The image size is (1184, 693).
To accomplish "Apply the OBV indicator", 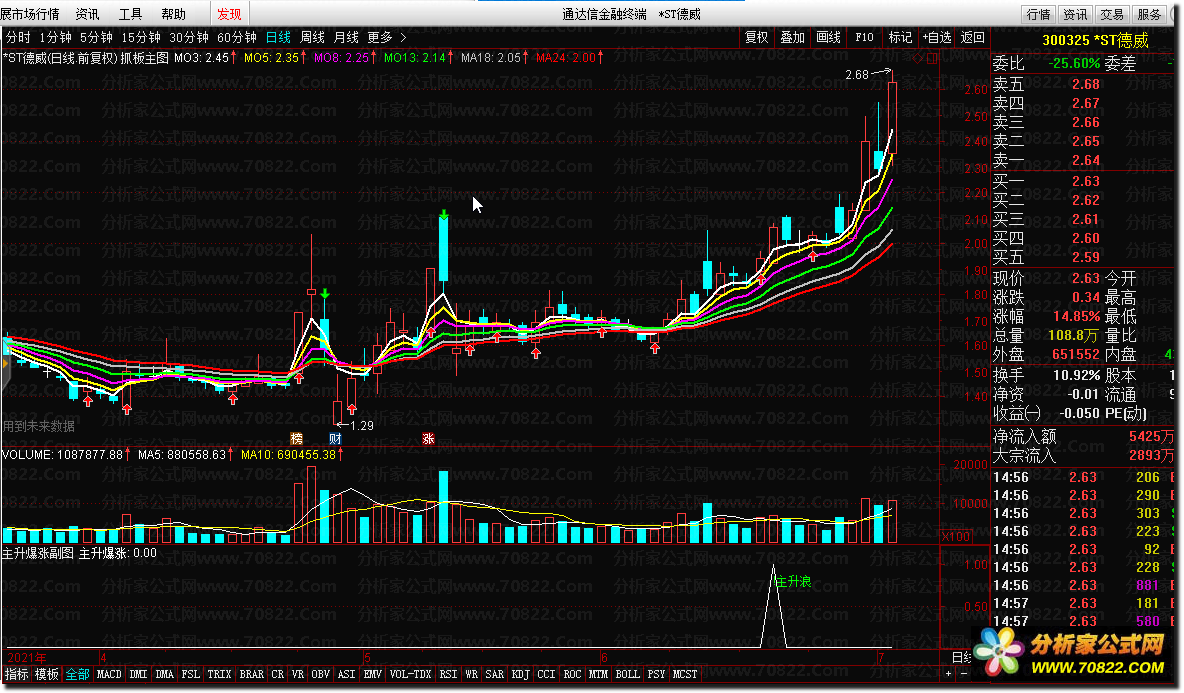I will click(x=321, y=674).
